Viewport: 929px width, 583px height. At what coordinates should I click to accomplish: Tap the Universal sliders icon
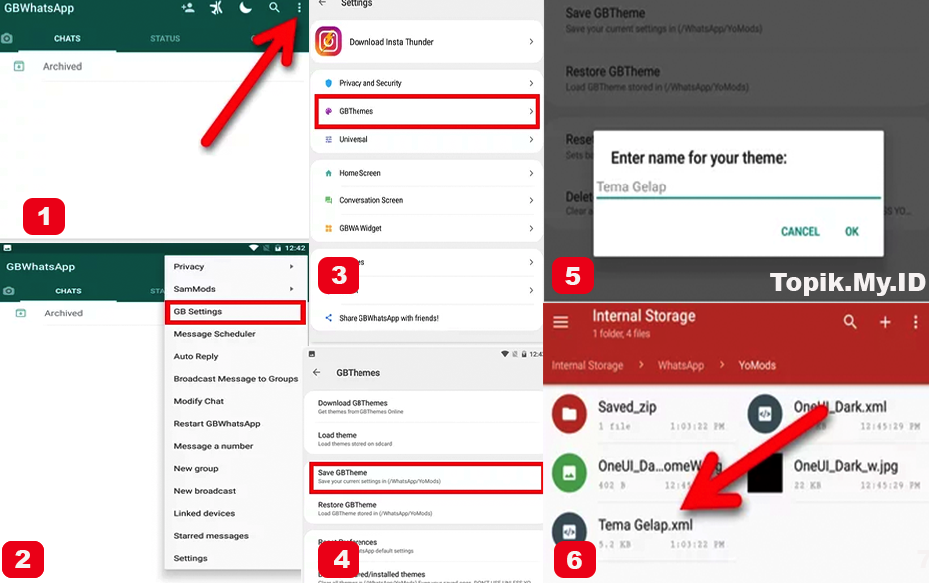[x=329, y=139]
